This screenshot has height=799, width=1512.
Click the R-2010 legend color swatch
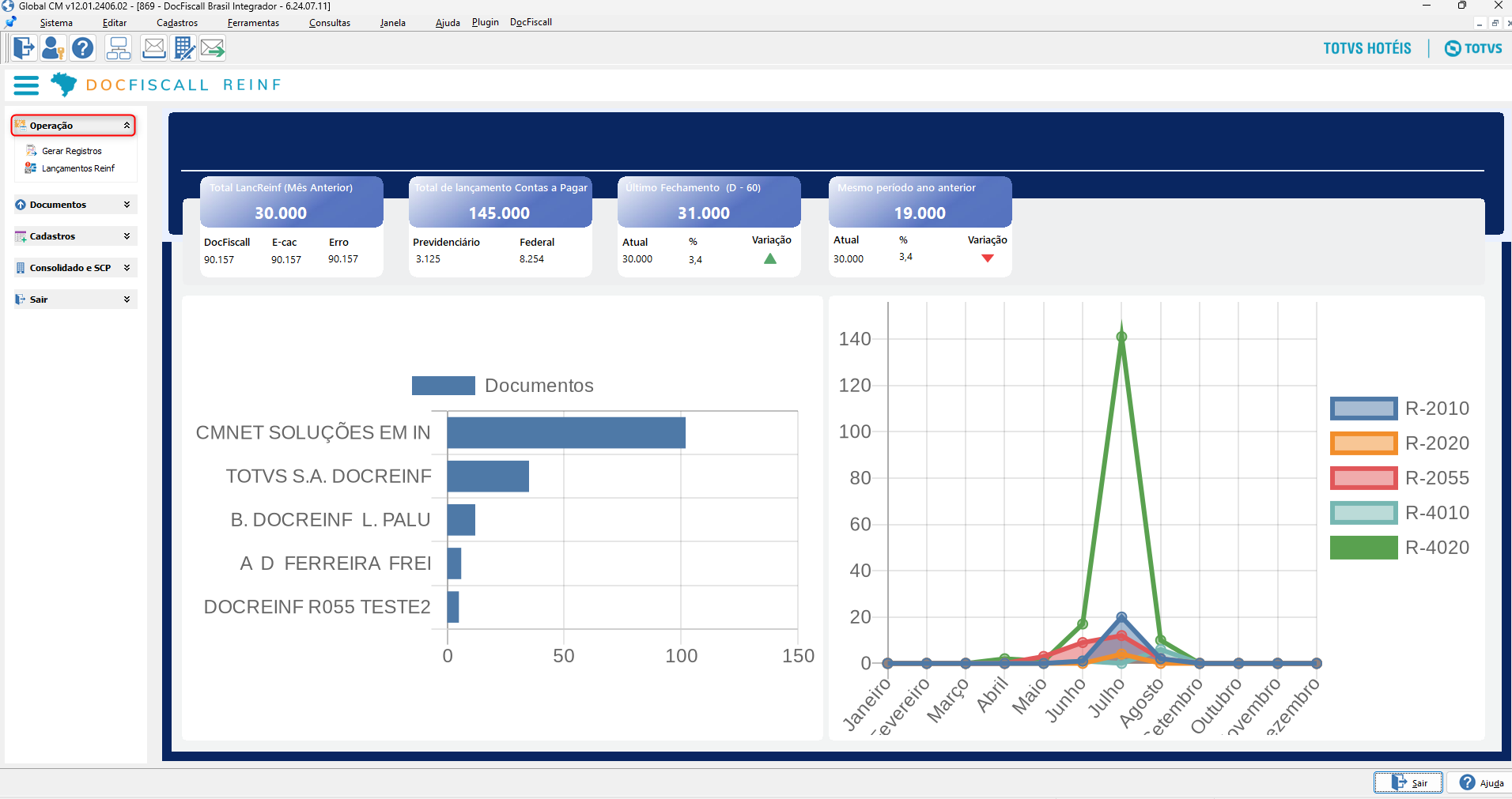click(x=1363, y=409)
